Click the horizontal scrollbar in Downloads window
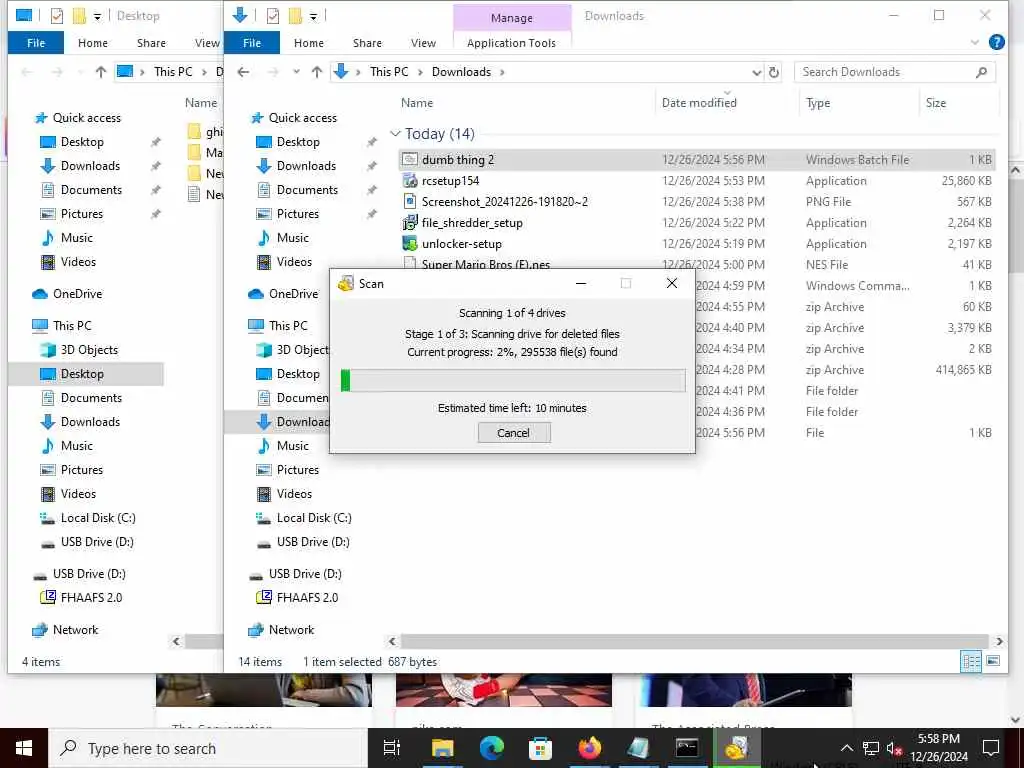The width and height of the screenshot is (1024, 768). tap(694, 641)
